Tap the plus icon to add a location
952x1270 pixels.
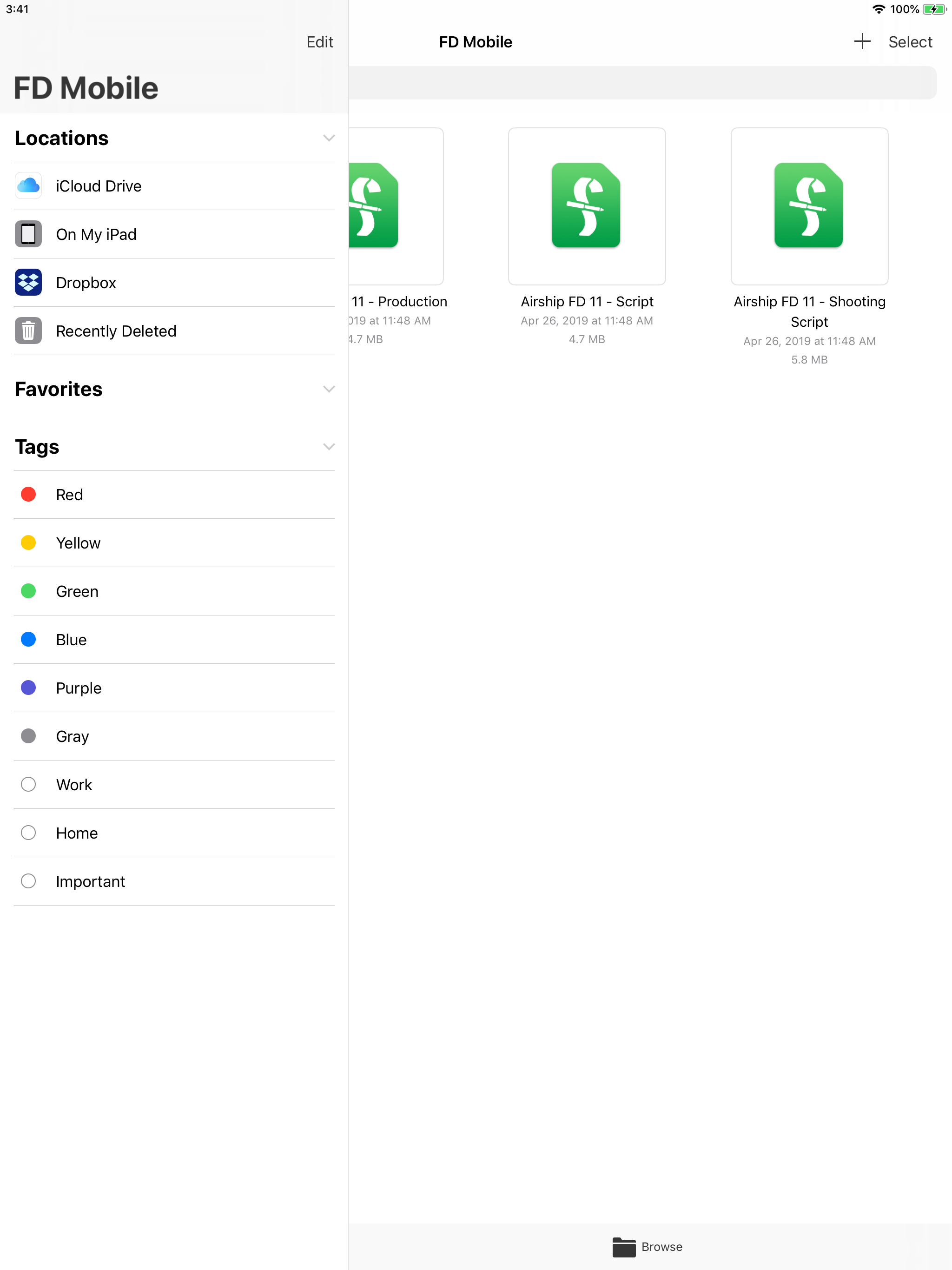tap(862, 41)
